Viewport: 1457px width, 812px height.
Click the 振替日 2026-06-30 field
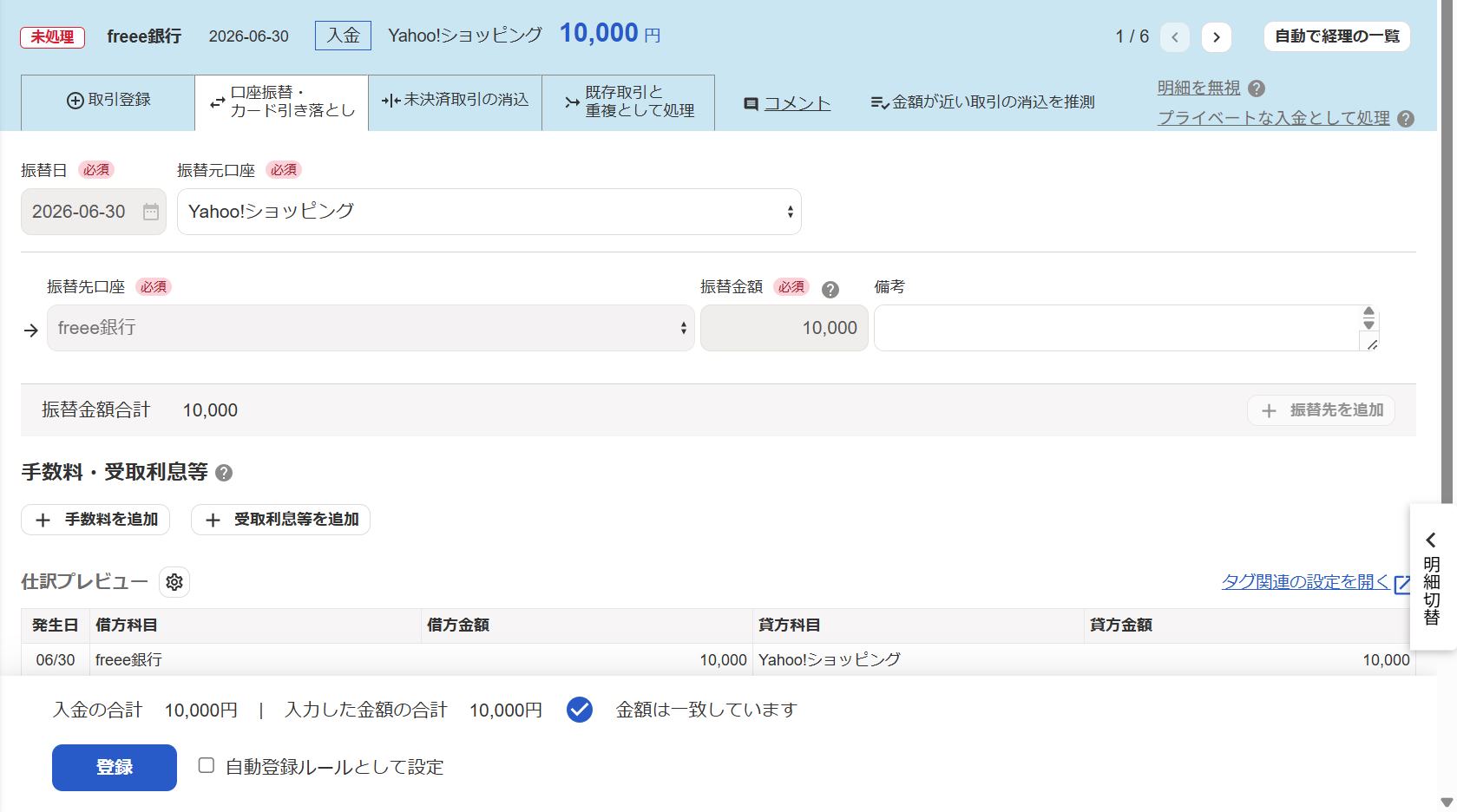pos(94,212)
